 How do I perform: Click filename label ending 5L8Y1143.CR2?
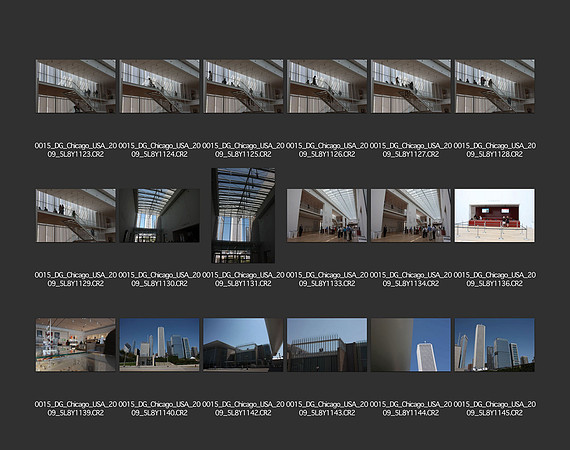tap(327, 409)
